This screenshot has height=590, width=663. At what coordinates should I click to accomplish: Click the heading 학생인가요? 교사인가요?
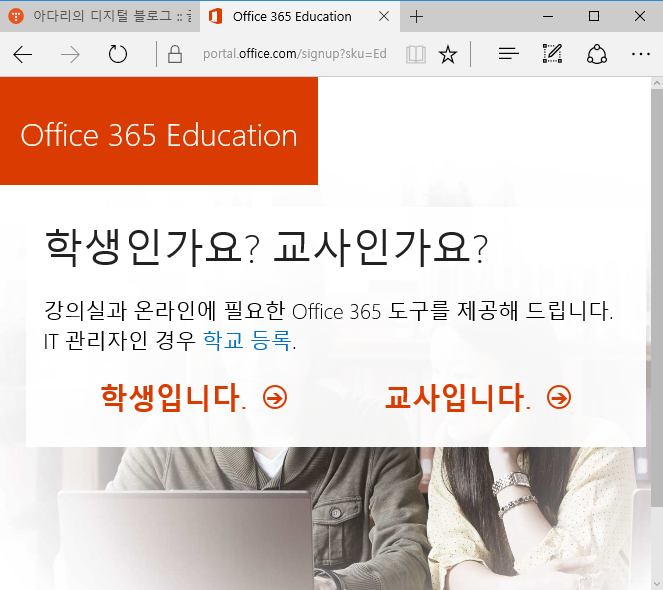[266, 247]
